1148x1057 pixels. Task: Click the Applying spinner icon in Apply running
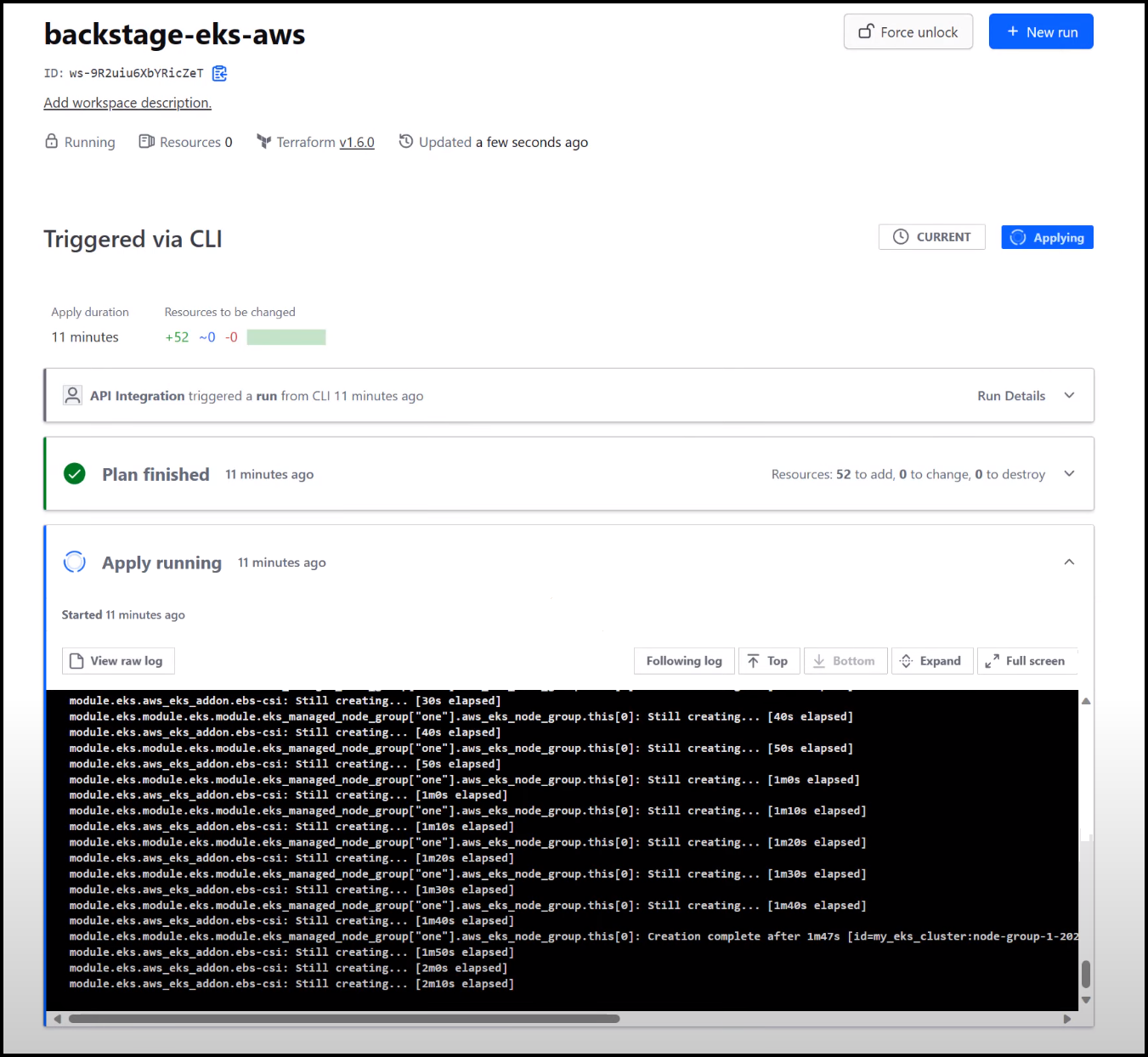(x=75, y=562)
